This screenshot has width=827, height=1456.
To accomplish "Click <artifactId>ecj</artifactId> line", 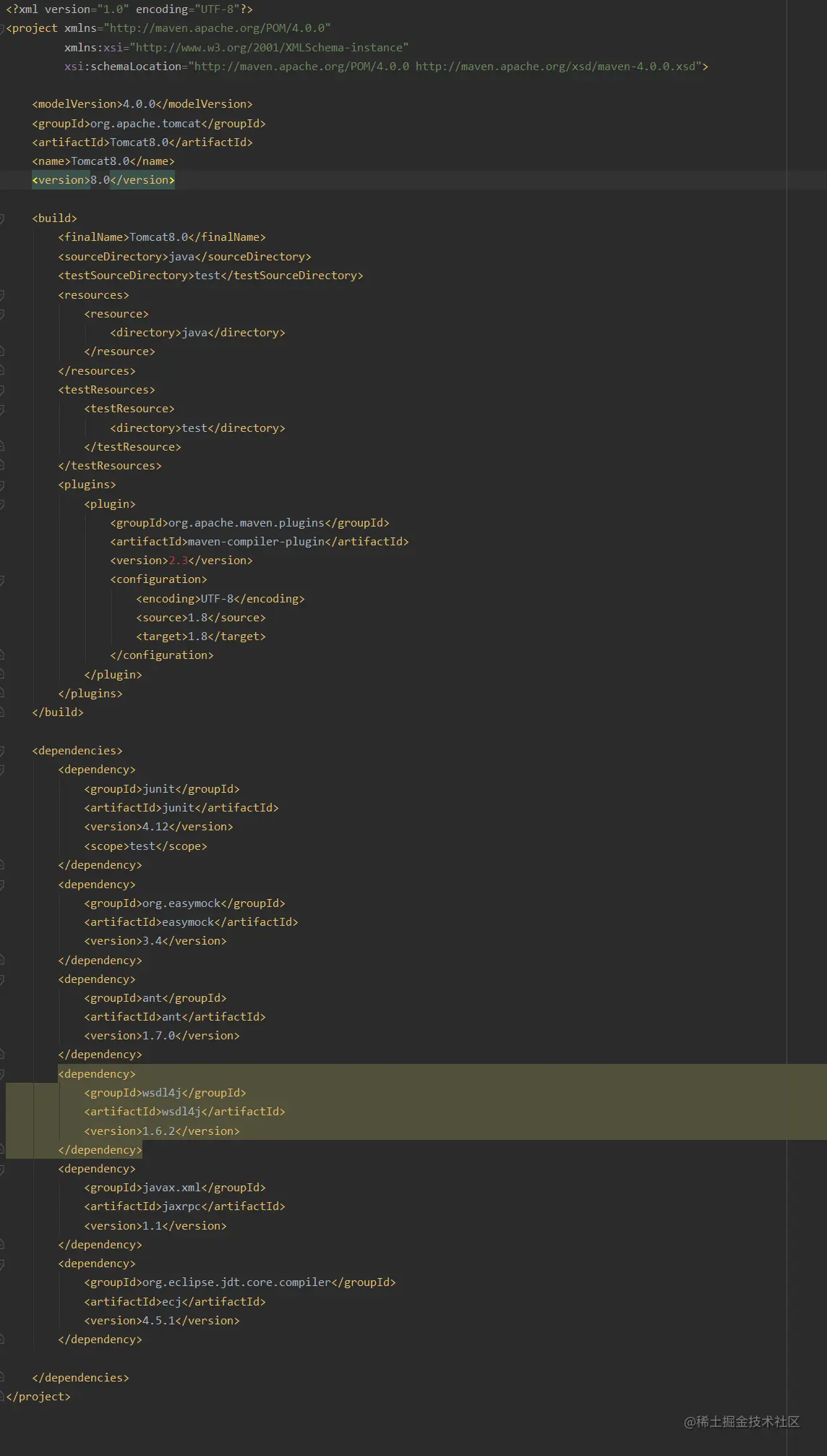I will click(x=175, y=1302).
